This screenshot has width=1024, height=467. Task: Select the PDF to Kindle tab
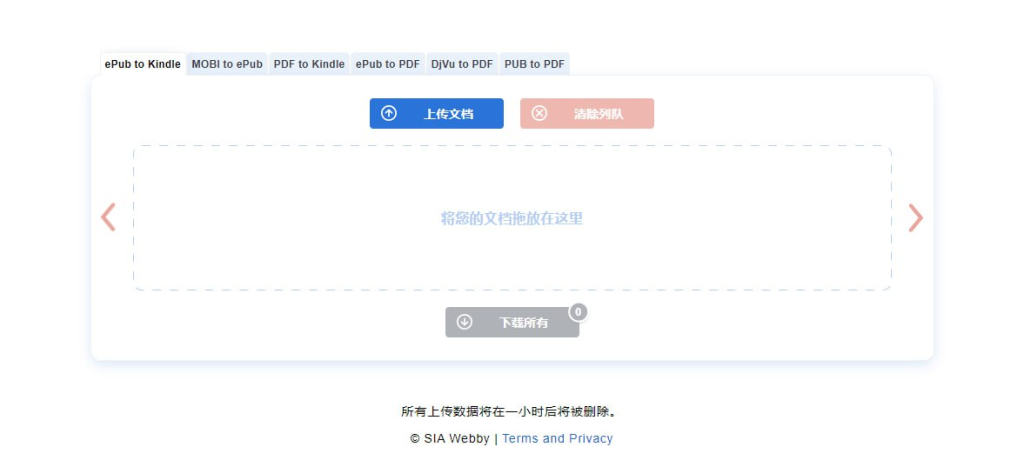(309, 64)
